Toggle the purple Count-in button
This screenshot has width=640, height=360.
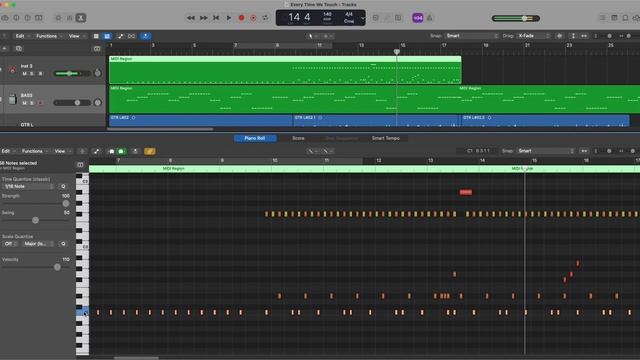(x=417, y=18)
